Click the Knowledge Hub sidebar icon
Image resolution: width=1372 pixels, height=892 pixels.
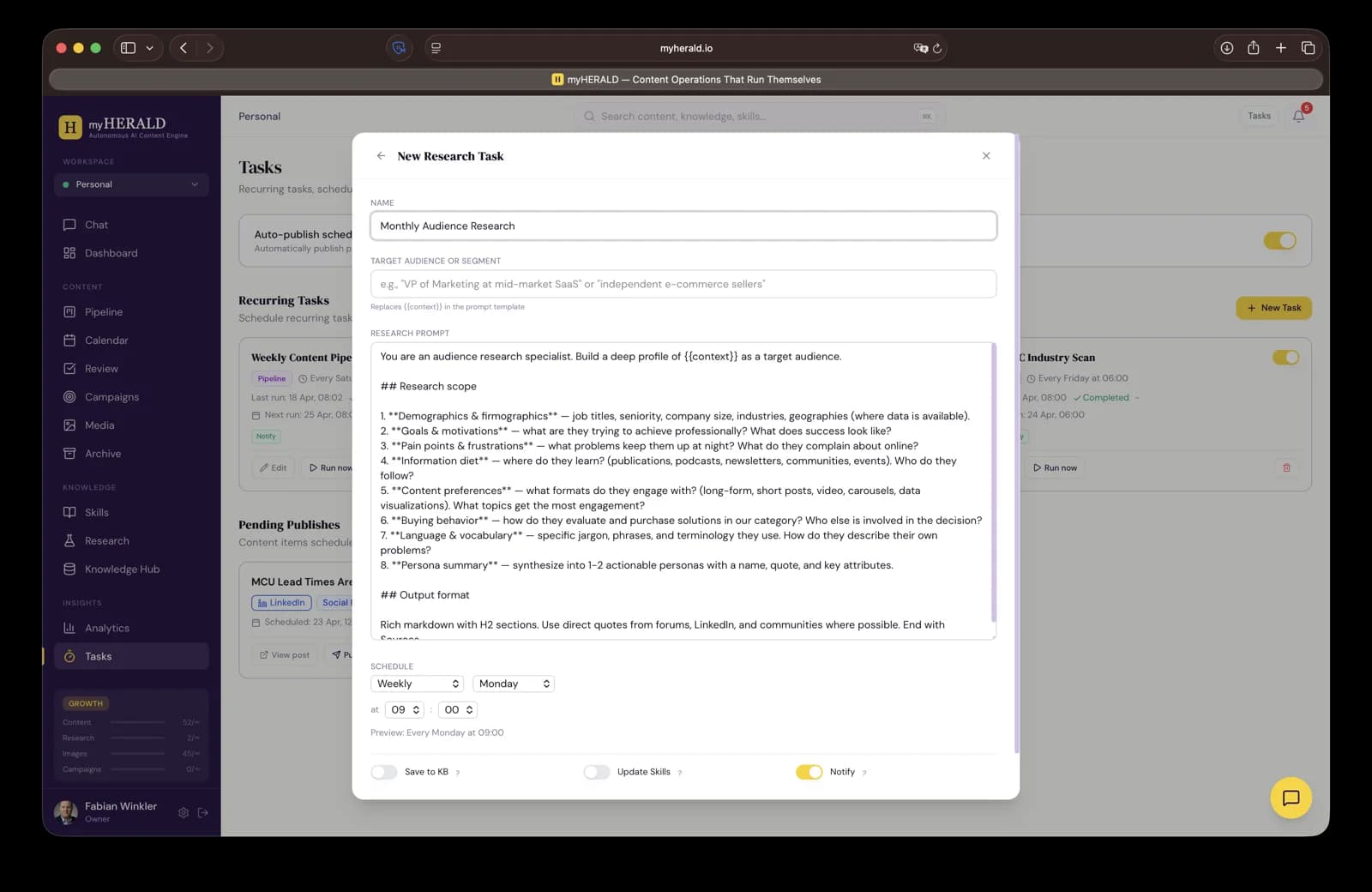tap(69, 570)
